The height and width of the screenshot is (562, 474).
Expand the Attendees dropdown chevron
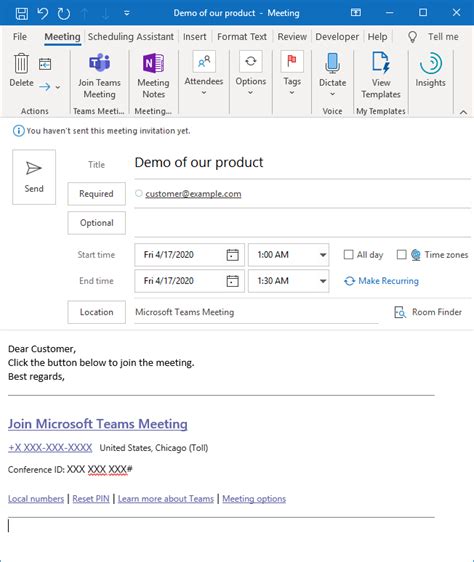coord(204,93)
